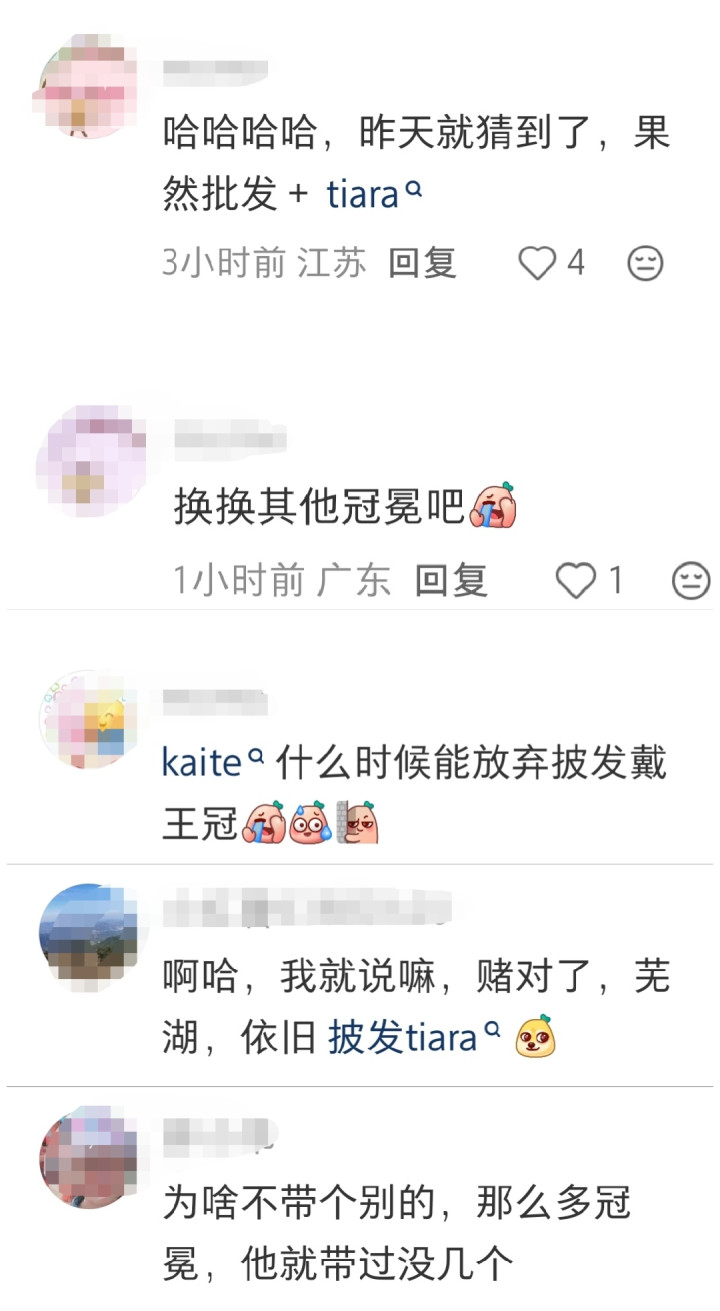
Task: Tap search magnifier next to tiara link
Action: click(x=413, y=188)
